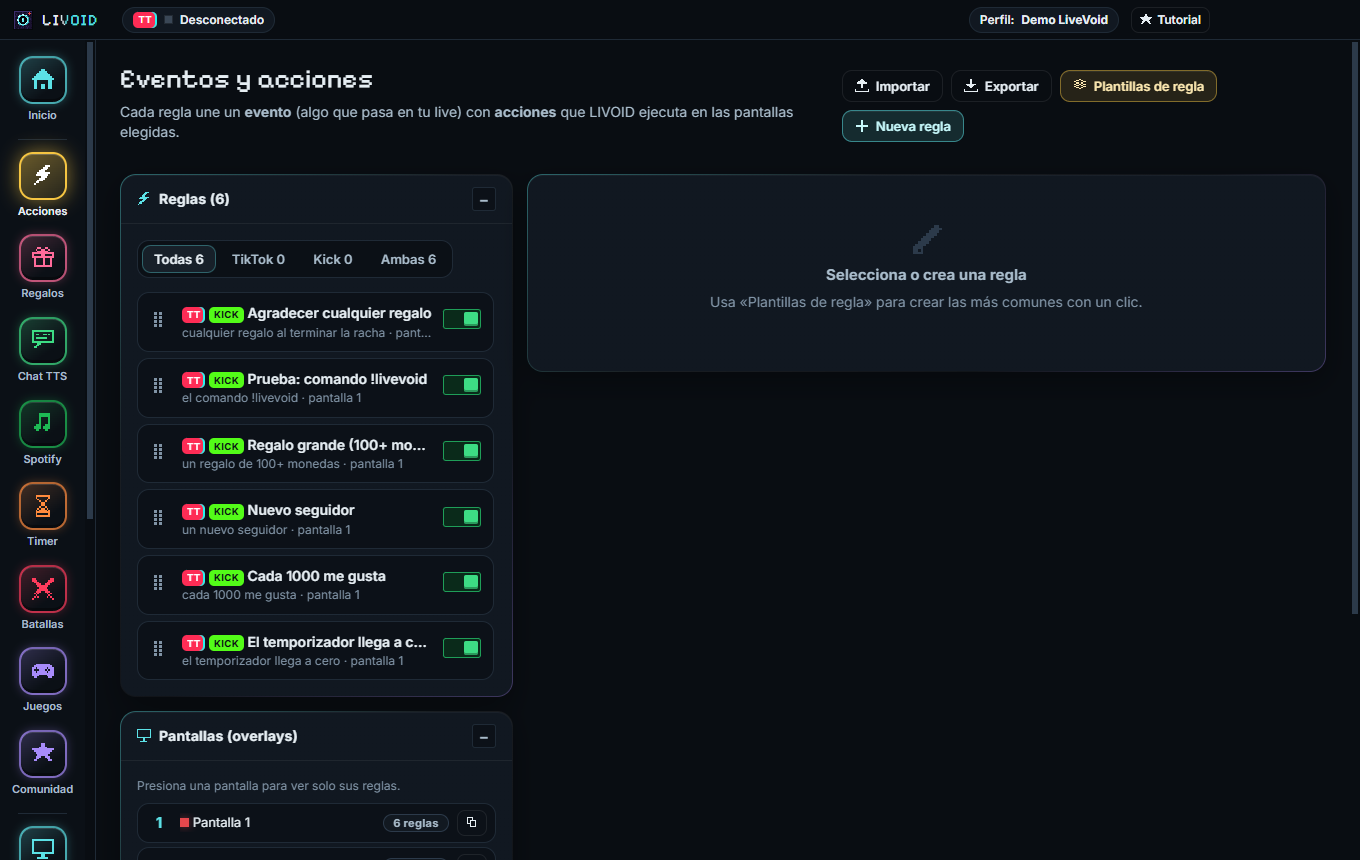Click the Desconectado connection status pill

198,20
